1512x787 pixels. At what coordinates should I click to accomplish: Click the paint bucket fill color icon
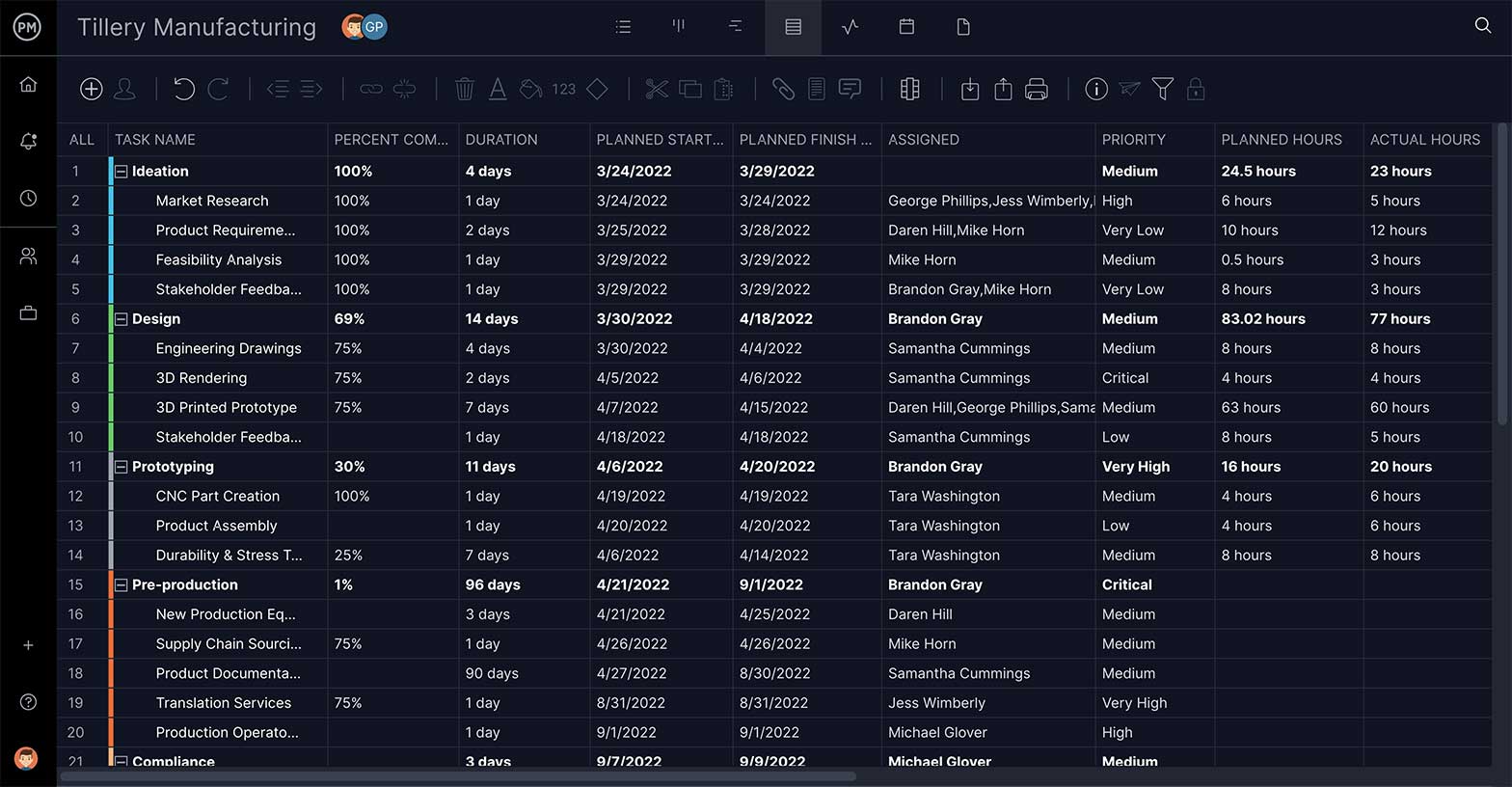(530, 90)
